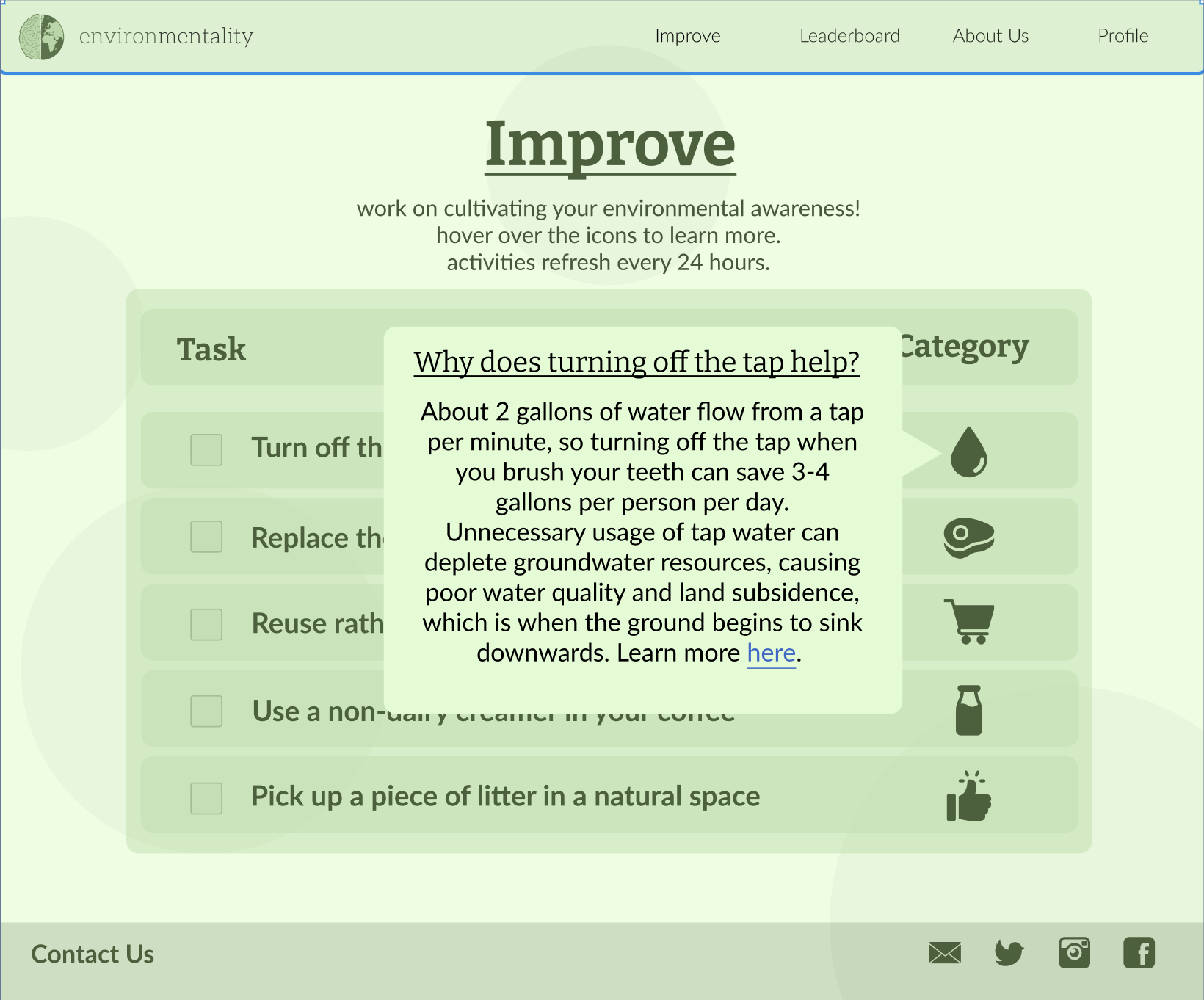The width and height of the screenshot is (1204, 1000).
Task: Click the shopping cart category icon
Action: 969,621
